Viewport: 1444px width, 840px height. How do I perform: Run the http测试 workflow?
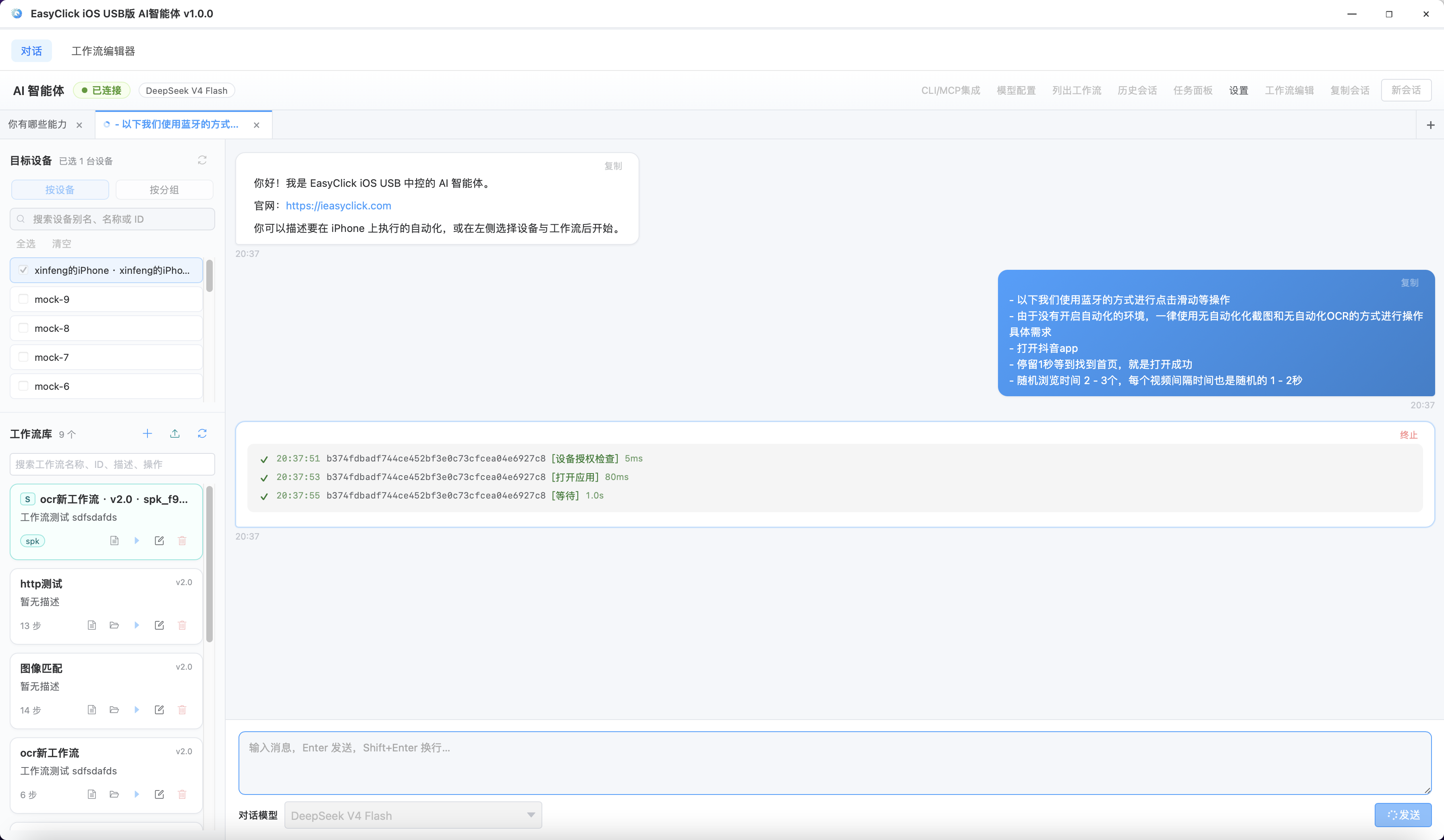tap(136, 625)
